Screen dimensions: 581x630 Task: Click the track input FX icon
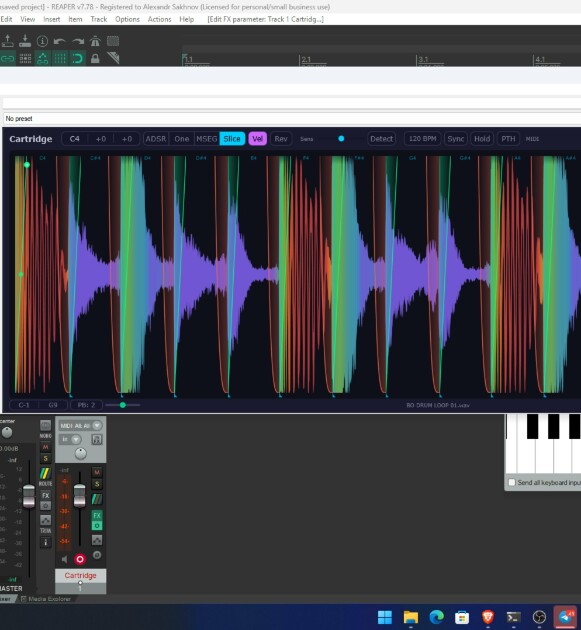click(96, 440)
